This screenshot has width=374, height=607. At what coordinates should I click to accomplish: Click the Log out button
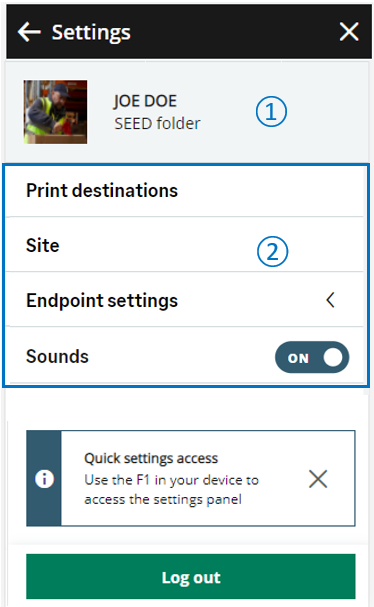190,577
